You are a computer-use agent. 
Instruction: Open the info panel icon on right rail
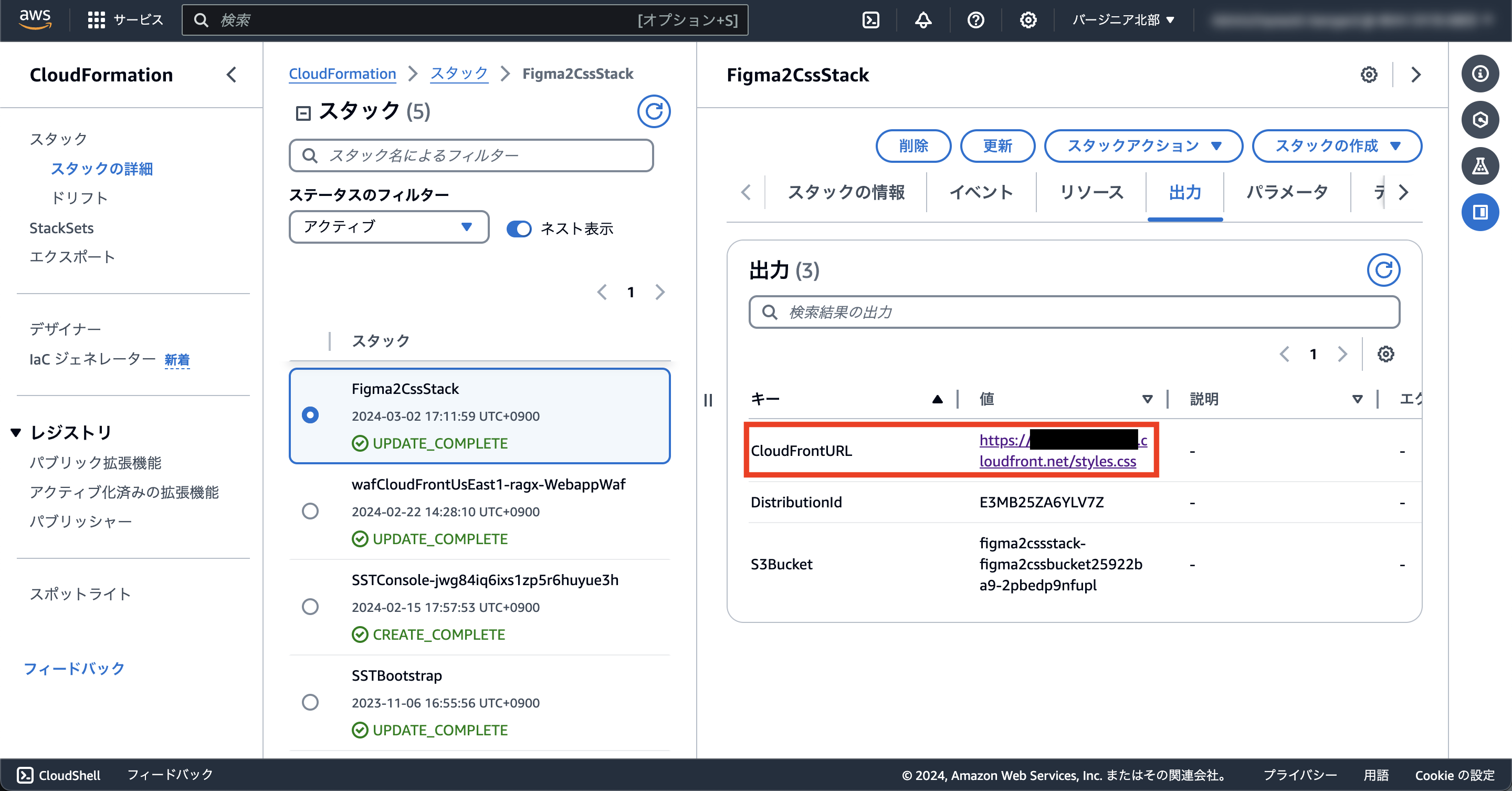[1480, 74]
